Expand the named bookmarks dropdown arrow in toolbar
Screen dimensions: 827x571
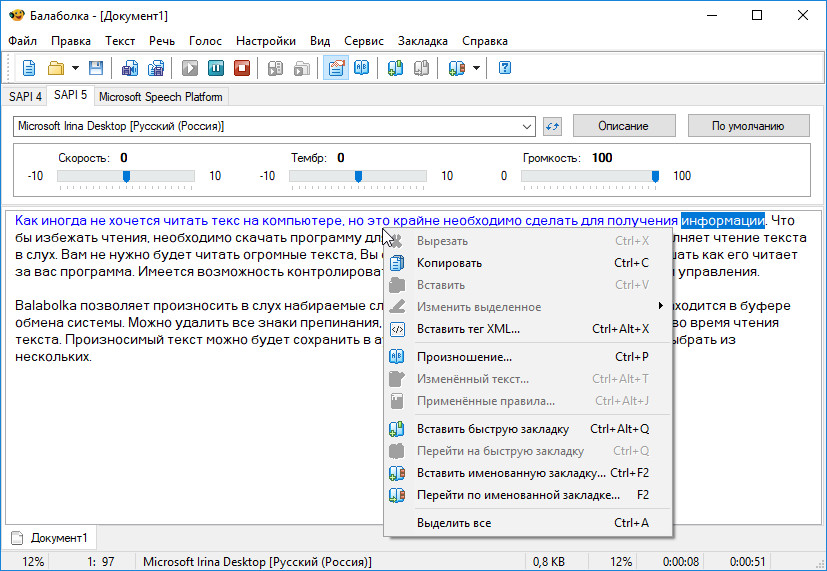point(476,68)
